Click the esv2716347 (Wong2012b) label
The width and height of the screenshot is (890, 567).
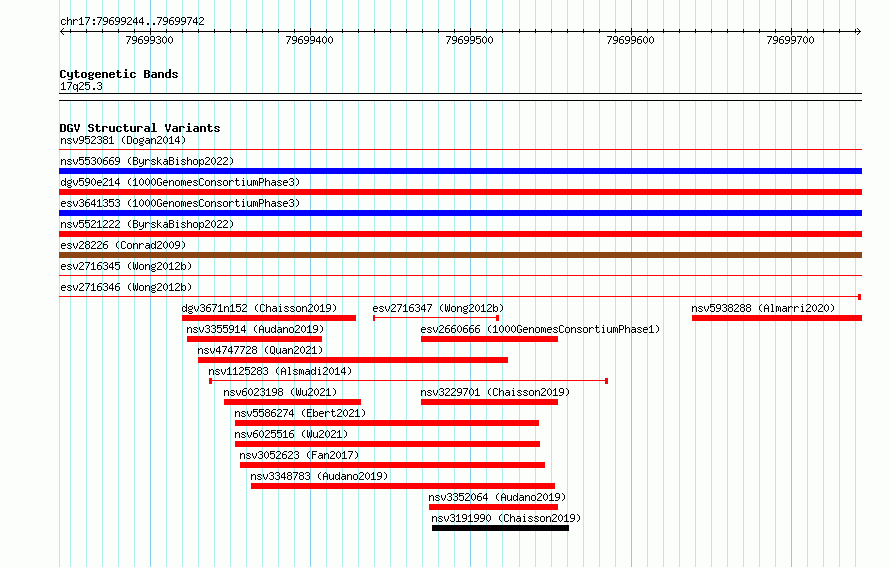[x=438, y=308]
